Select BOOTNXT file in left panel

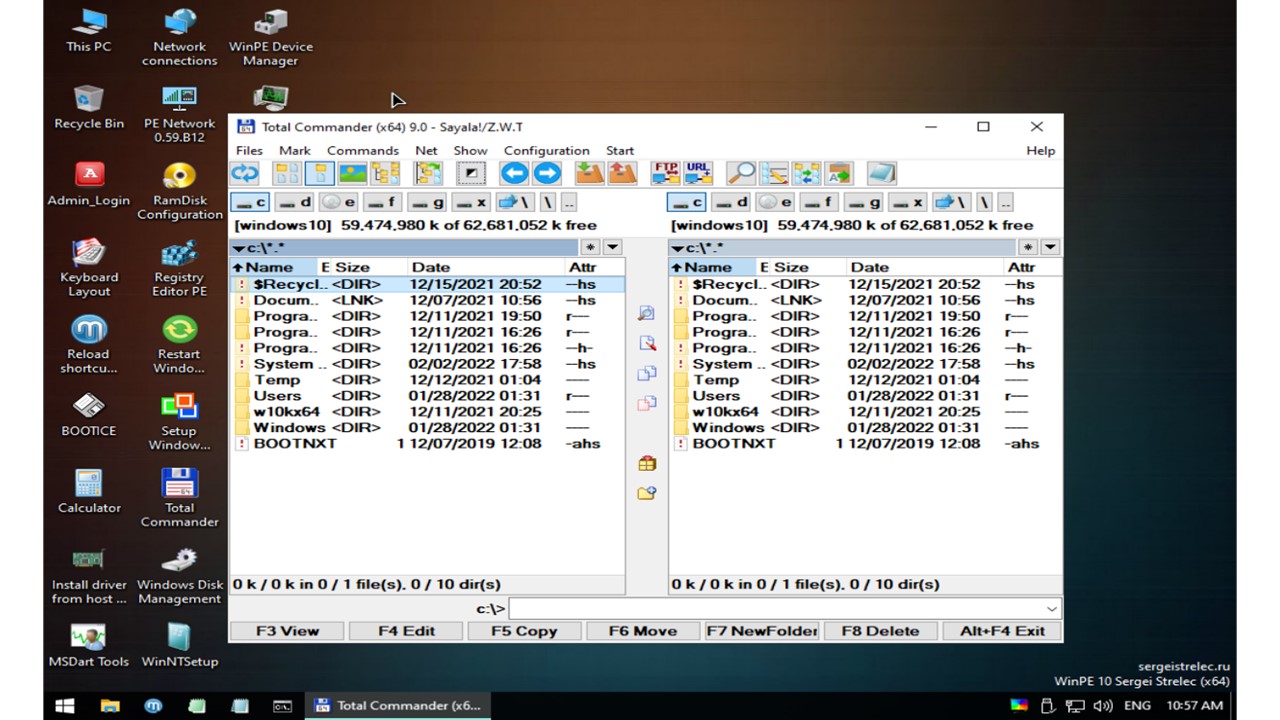tap(427, 444)
